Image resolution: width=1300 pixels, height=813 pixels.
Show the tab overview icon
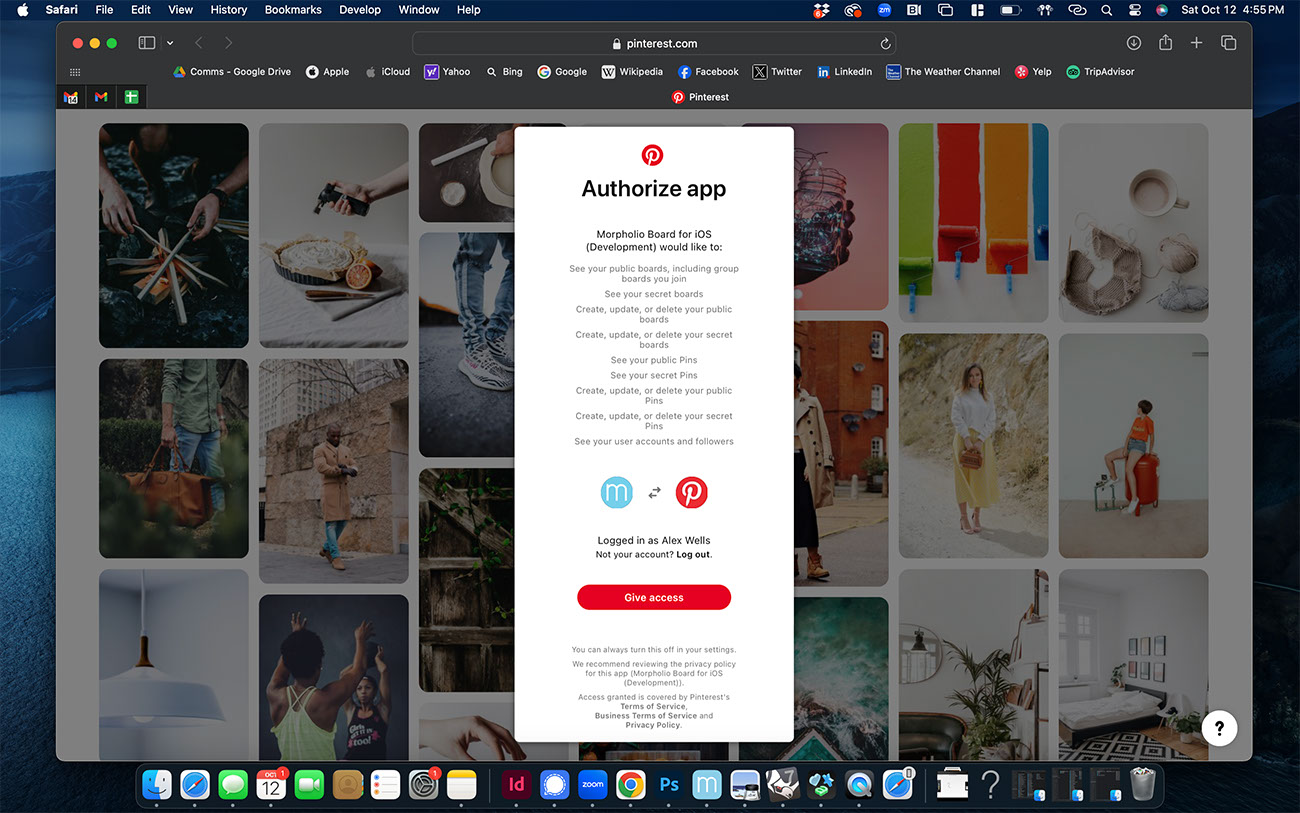click(x=1228, y=43)
